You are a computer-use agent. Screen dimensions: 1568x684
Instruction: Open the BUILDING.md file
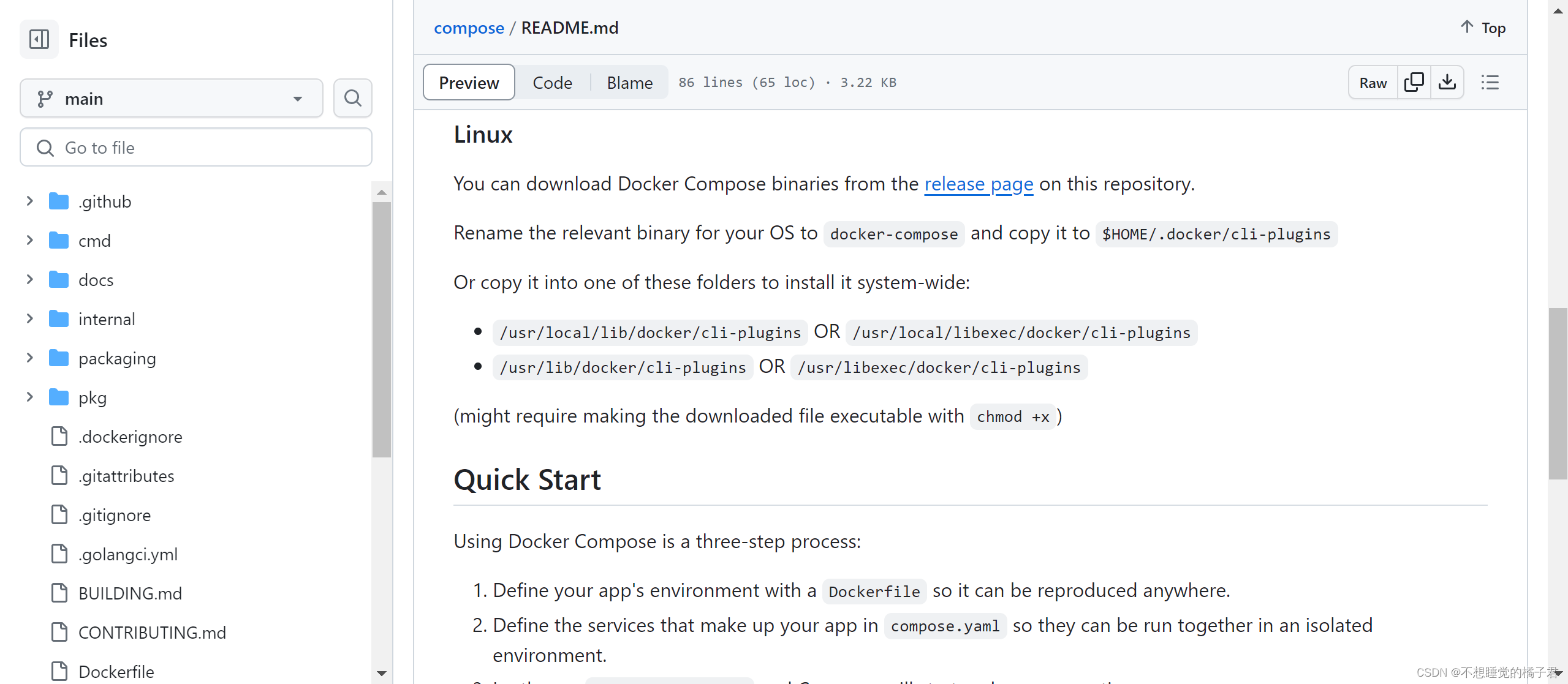coord(130,593)
